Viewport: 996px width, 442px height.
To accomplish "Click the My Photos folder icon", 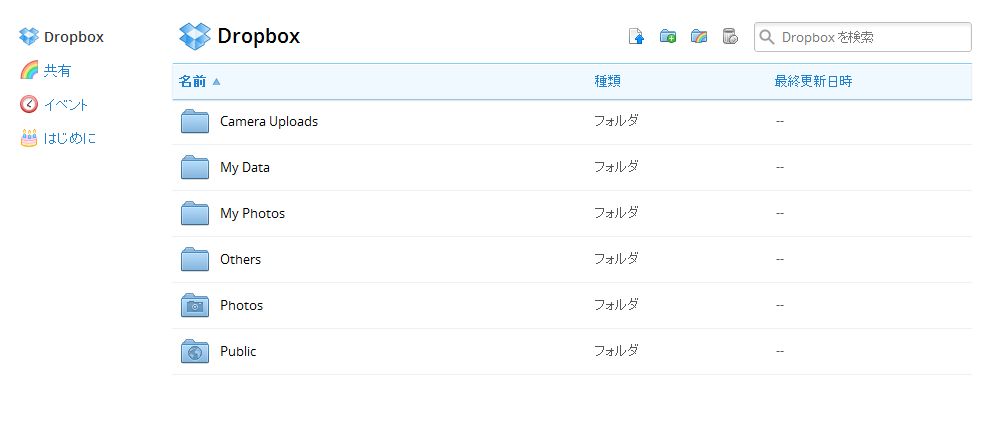I will 195,213.
